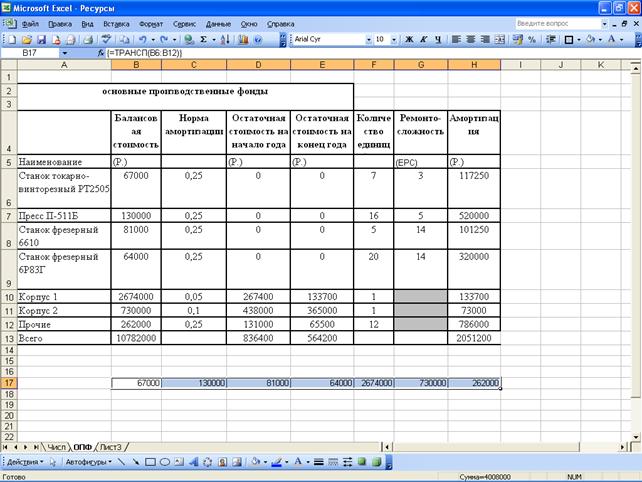Toggle align left formatting
642x482 pixels.
coord(456,39)
